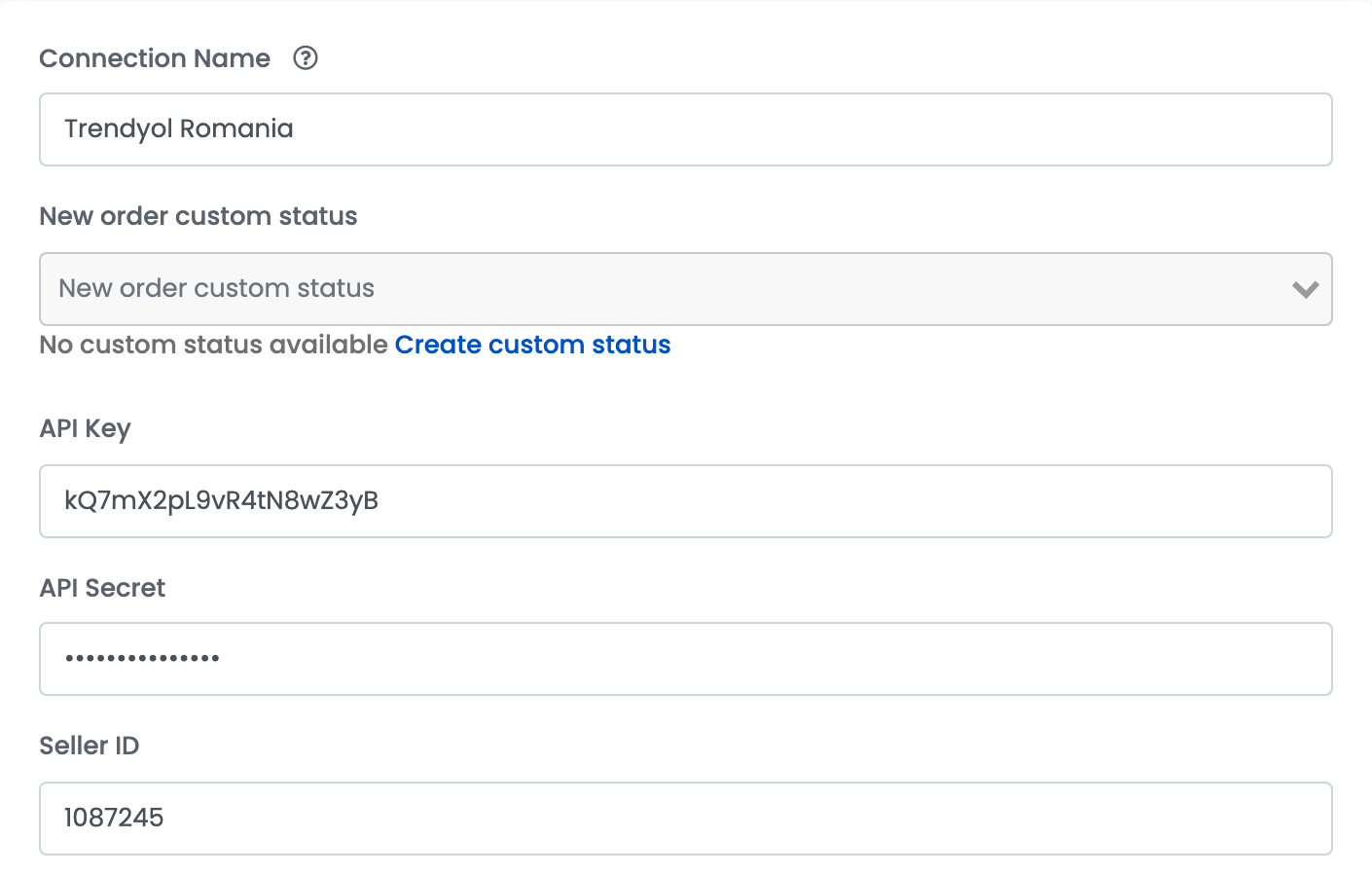Image resolution: width=1372 pixels, height=876 pixels.
Task: Click the "Connection Name" label
Action: pos(155,58)
